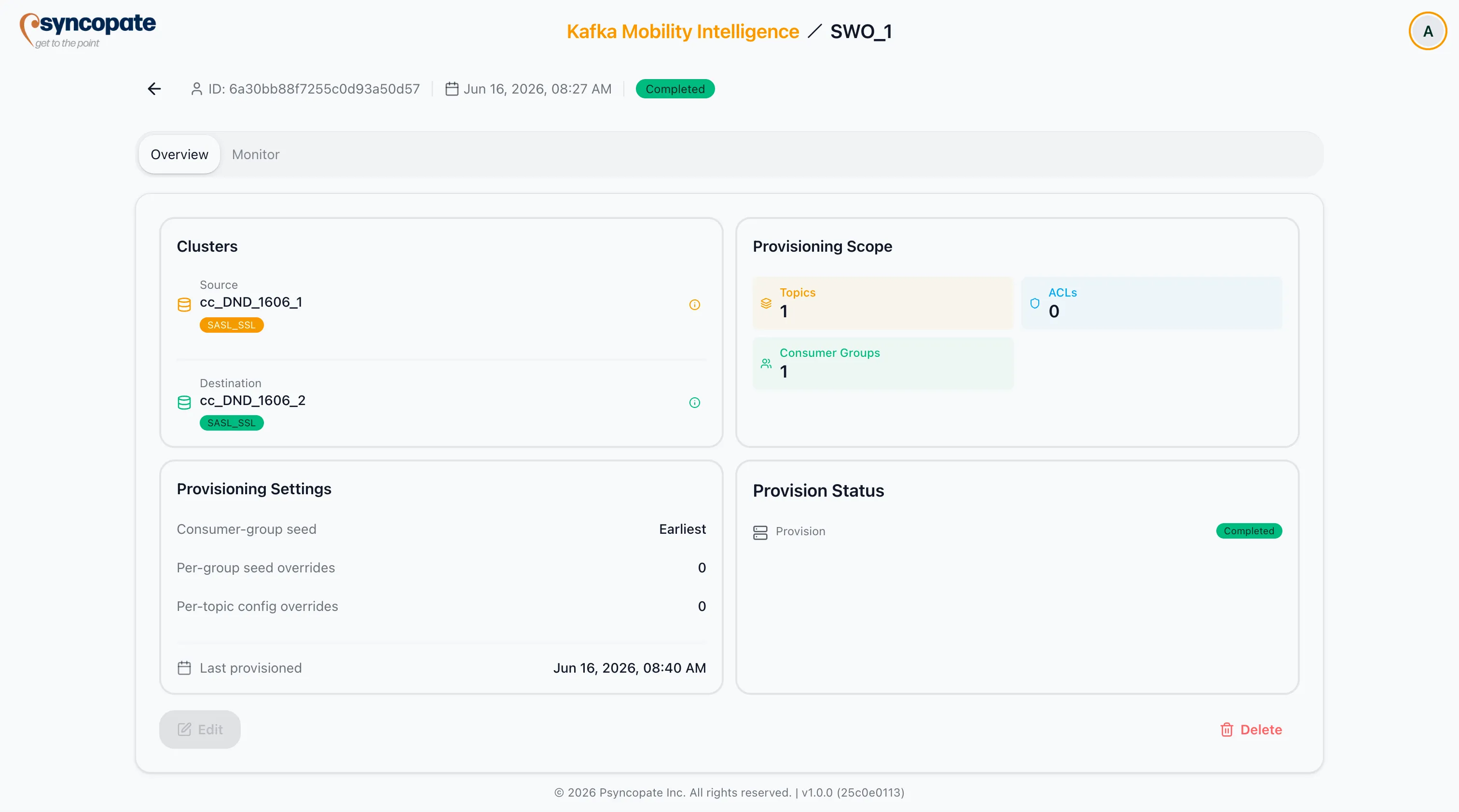Click the Per-group seed overrides value 0

(x=702, y=568)
